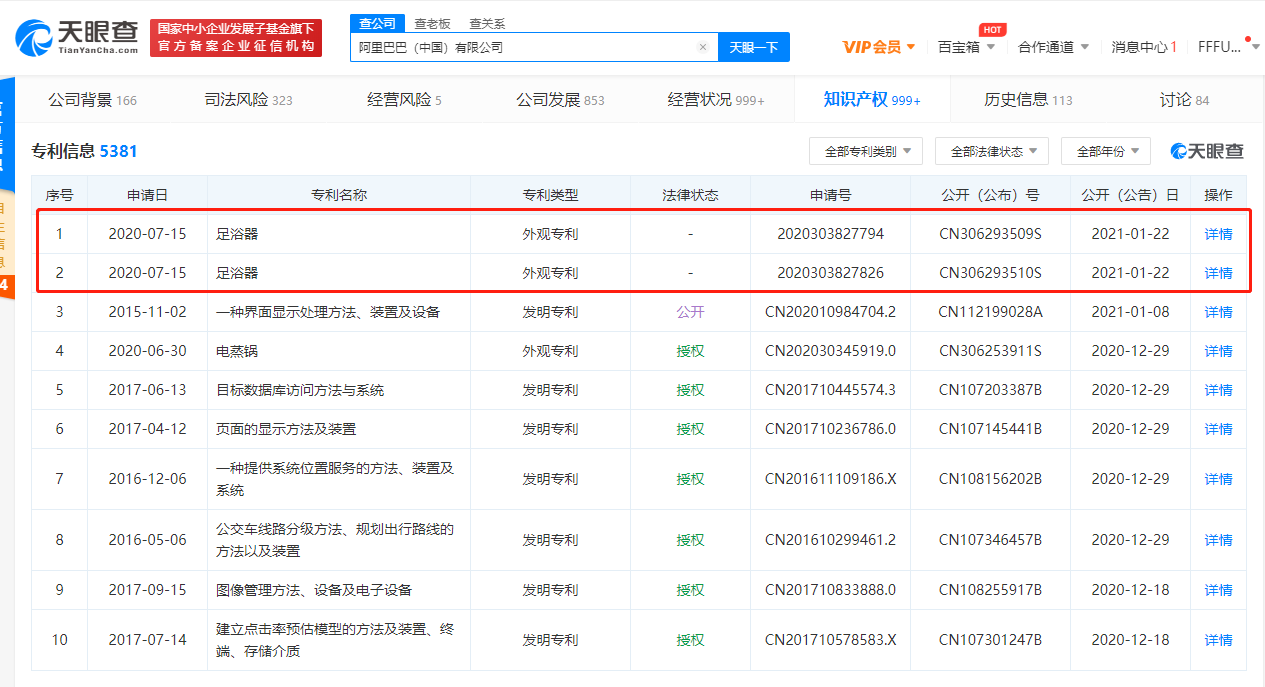This screenshot has width=1265, height=687.
Task: Expand the 合作通道 menu
Action: click(1052, 47)
